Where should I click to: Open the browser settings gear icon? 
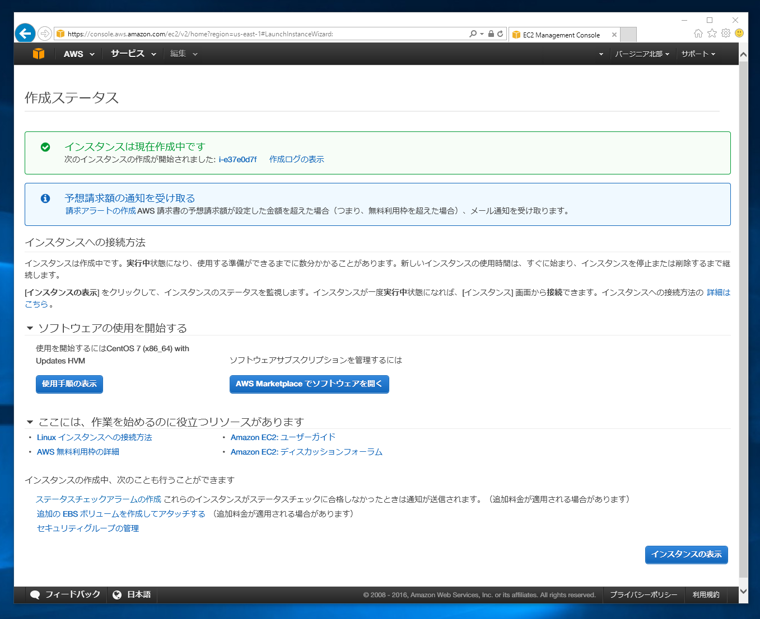coord(726,33)
